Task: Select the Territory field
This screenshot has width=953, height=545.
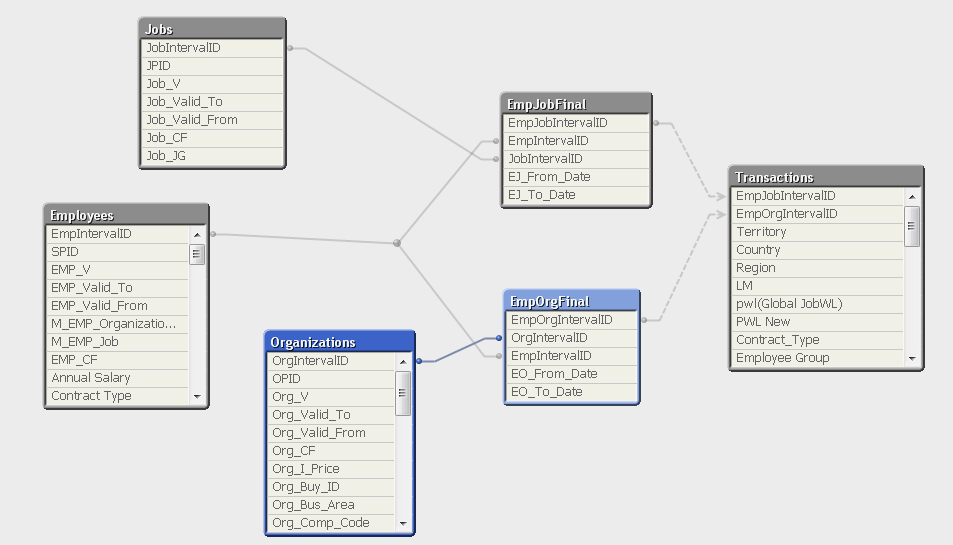Action: pyautogui.click(x=818, y=232)
